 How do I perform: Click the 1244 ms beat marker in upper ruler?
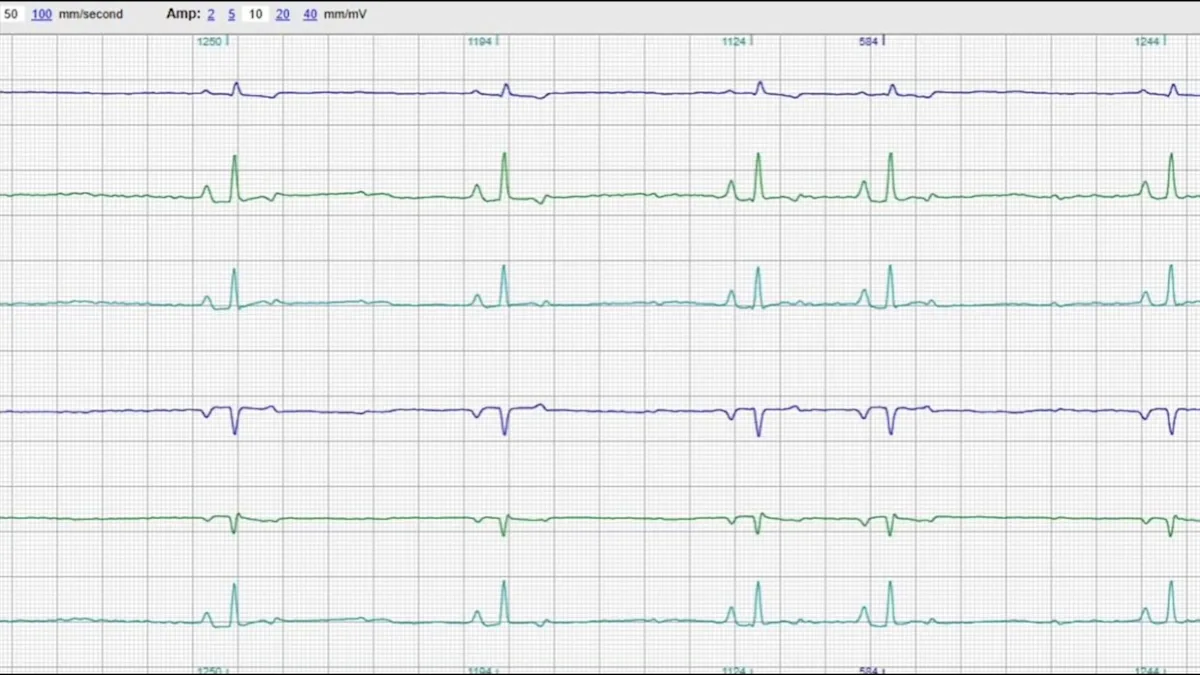[x=1148, y=42]
